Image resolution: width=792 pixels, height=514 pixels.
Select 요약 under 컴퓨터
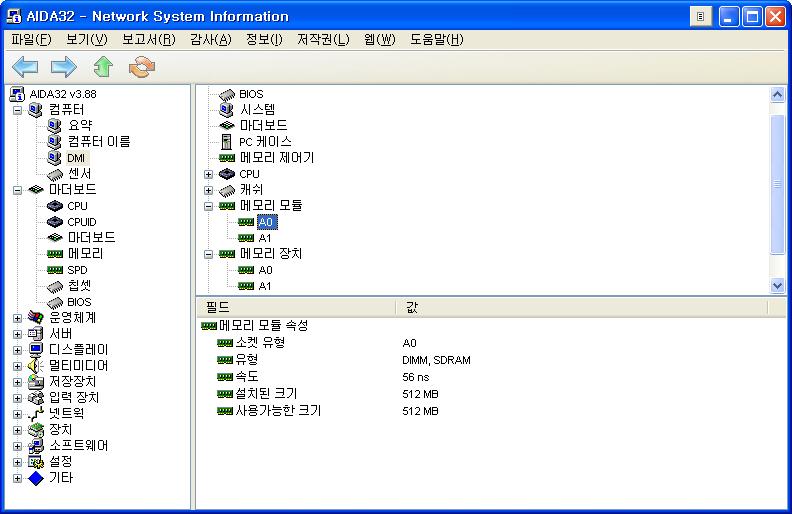click(80, 126)
